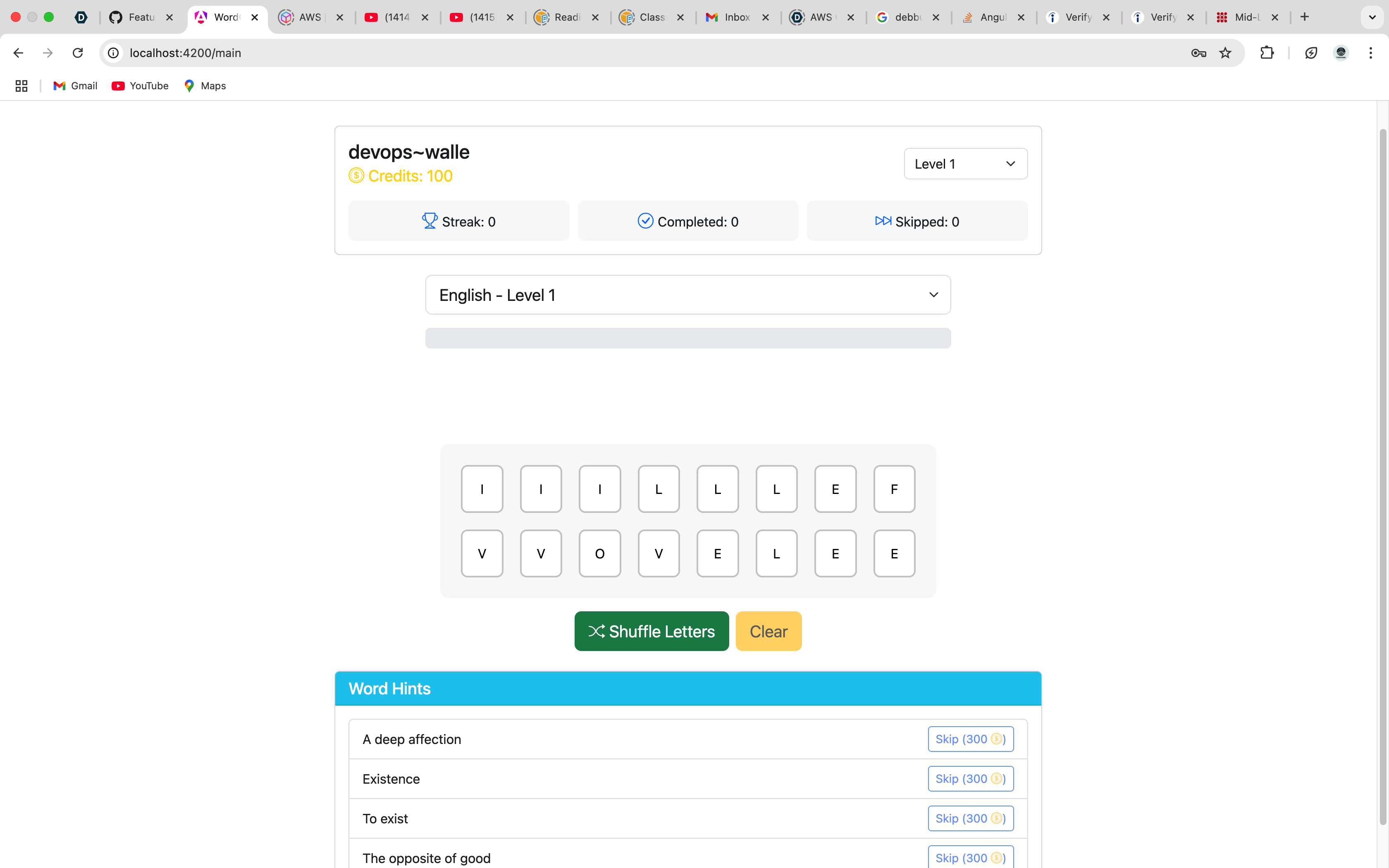Select the letter F tile
The image size is (1389, 868).
(894, 489)
